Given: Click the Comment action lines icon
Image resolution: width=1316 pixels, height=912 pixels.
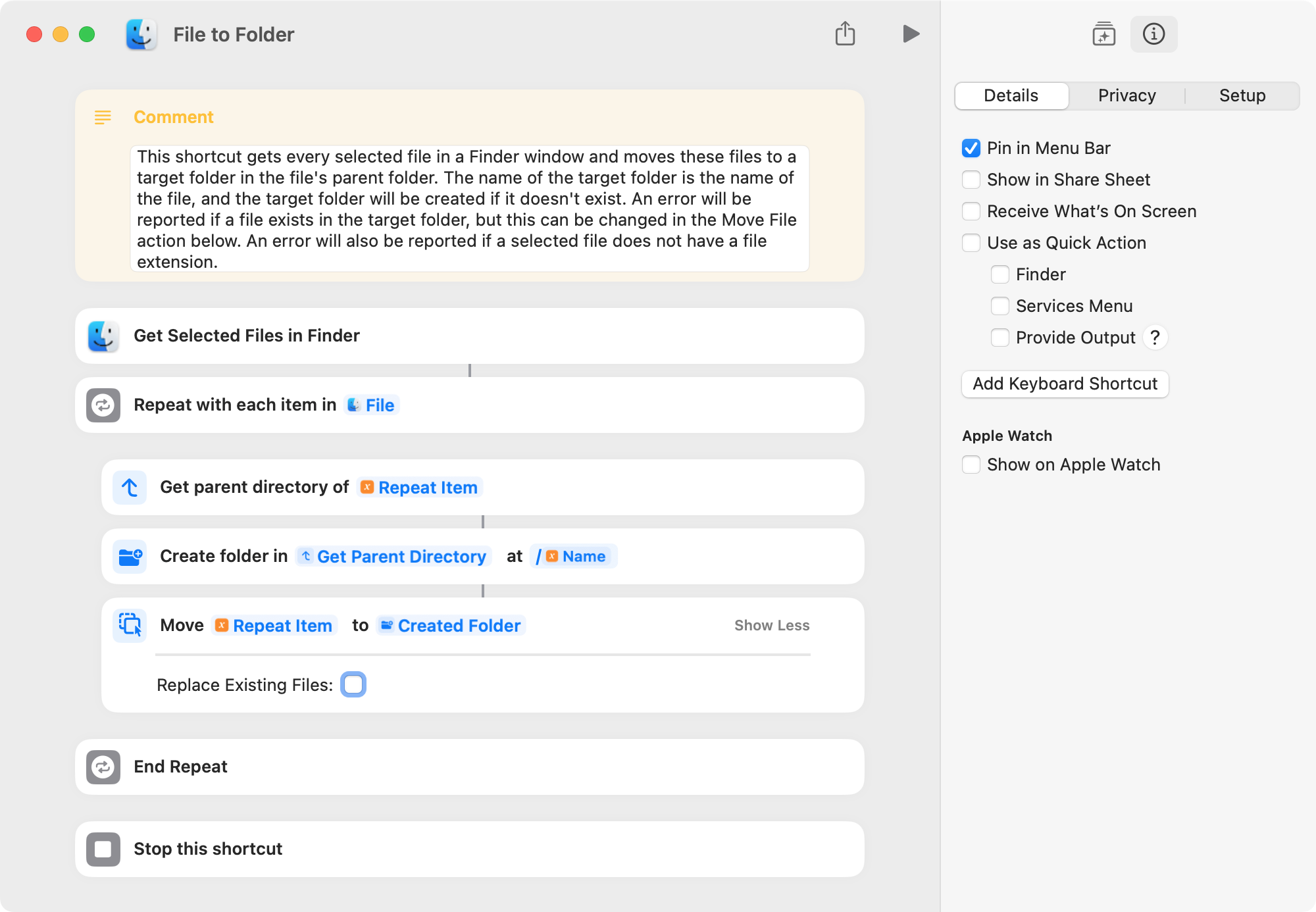Looking at the screenshot, I should 103,117.
